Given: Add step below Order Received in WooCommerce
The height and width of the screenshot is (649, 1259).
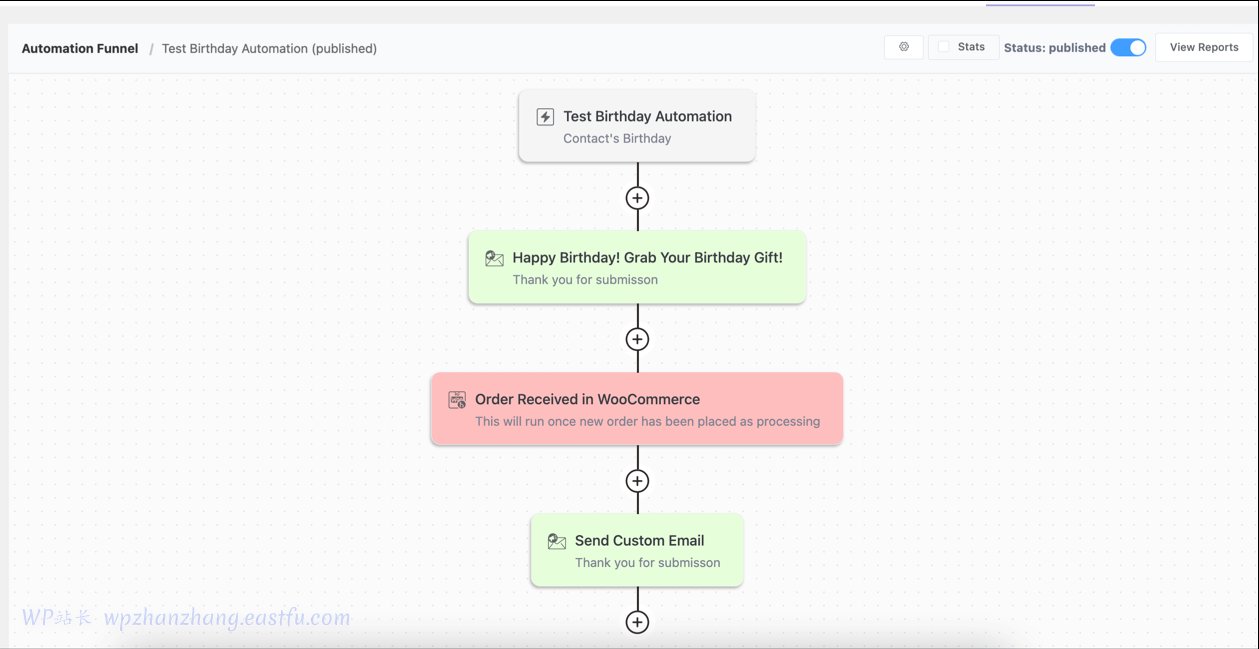Looking at the screenshot, I should 637,481.
